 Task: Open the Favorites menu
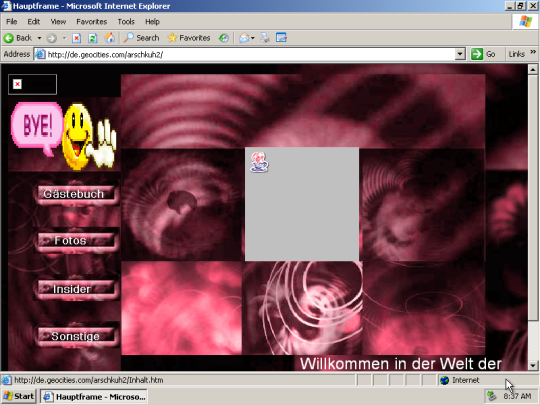[x=92, y=22]
